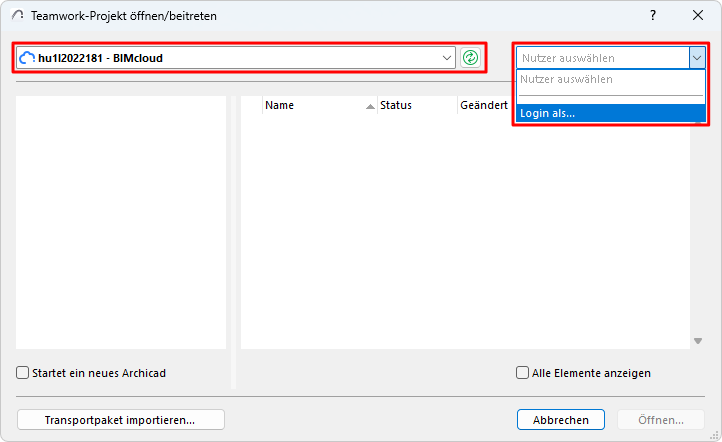This screenshot has height=442, width=722.
Task: Click the BIMcloud cloud icon
Action: click(27, 58)
